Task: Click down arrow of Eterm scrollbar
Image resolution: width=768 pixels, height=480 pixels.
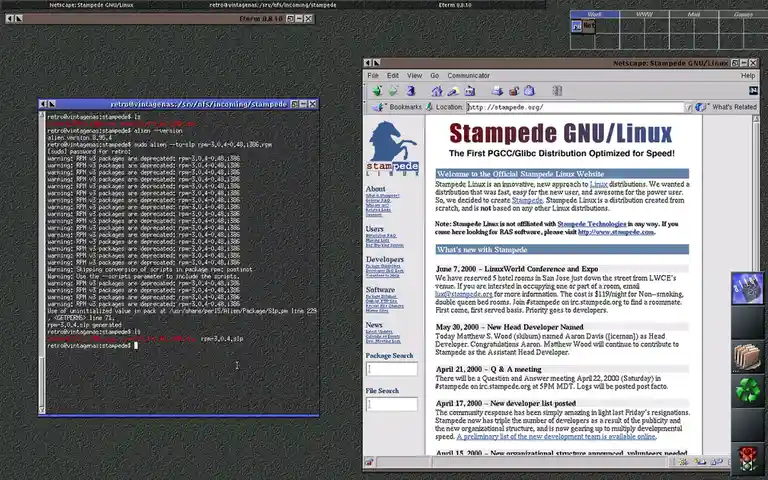Action: [x=42, y=410]
